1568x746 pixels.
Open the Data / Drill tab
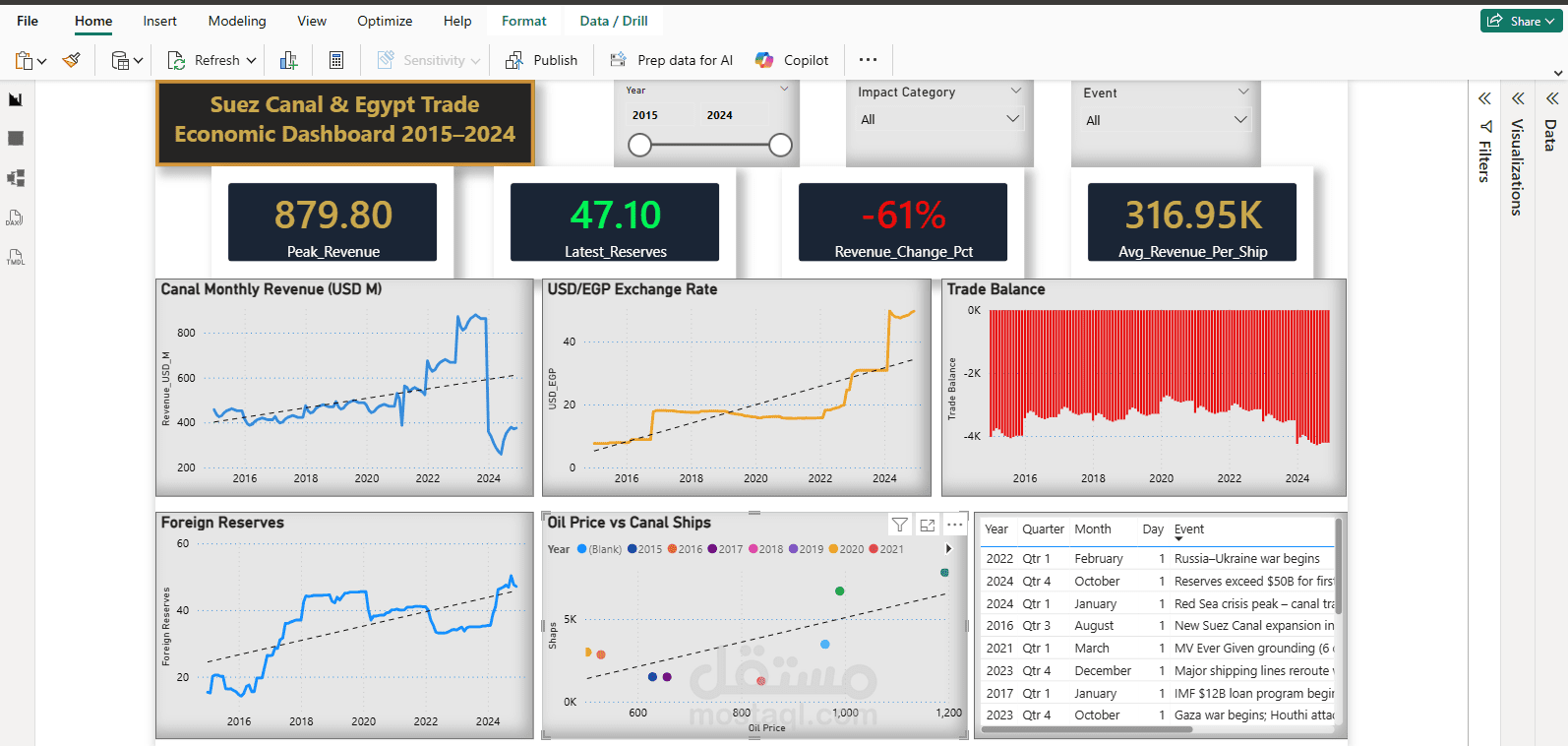[614, 21]
